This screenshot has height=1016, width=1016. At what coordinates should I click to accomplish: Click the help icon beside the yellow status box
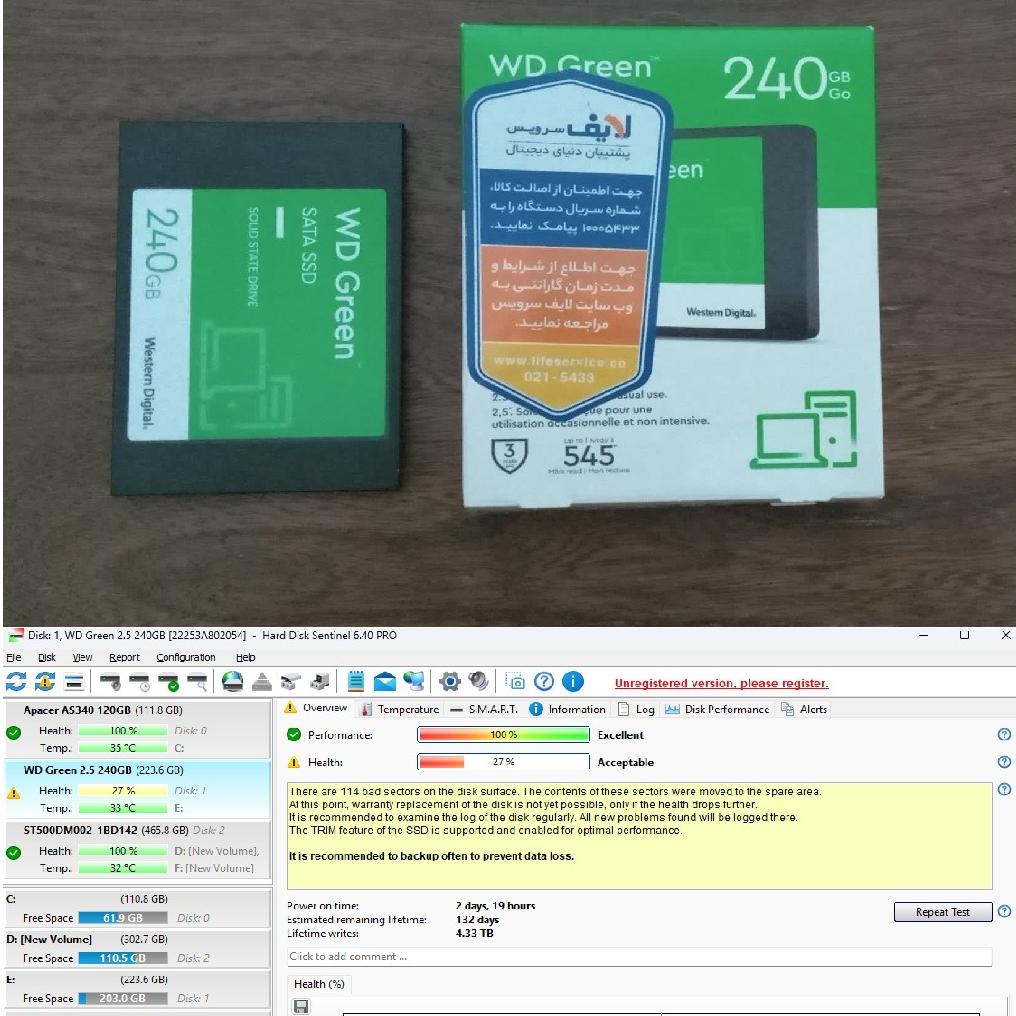coord(1004,789)
